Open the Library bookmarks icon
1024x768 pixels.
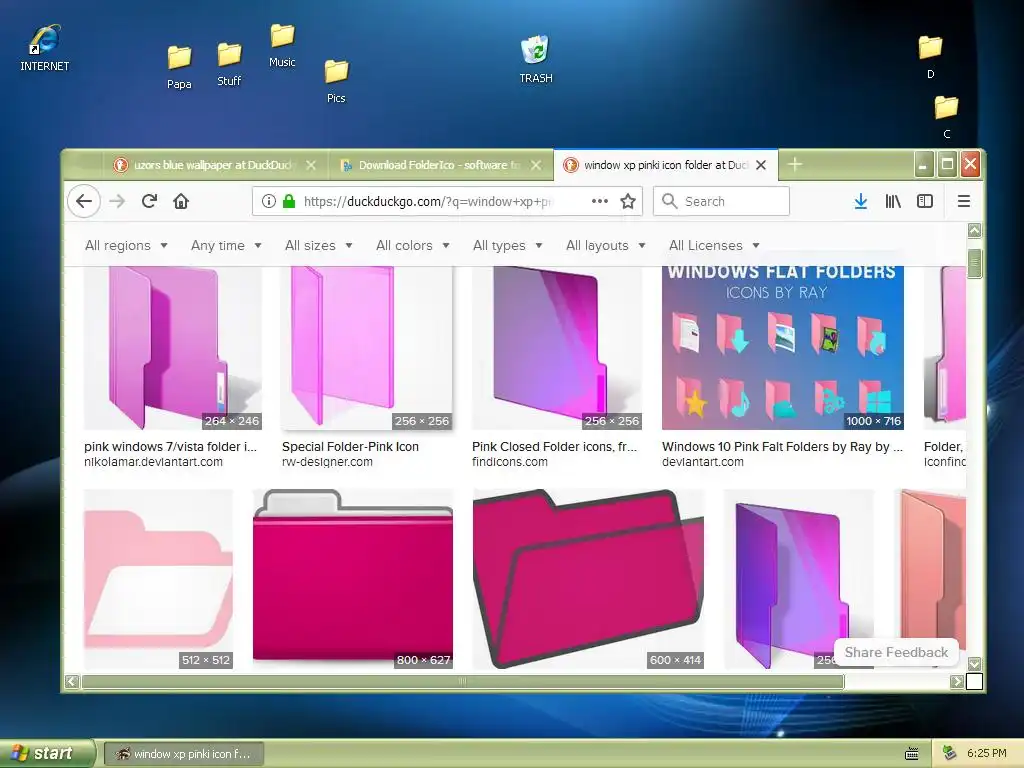coord(893,201)
